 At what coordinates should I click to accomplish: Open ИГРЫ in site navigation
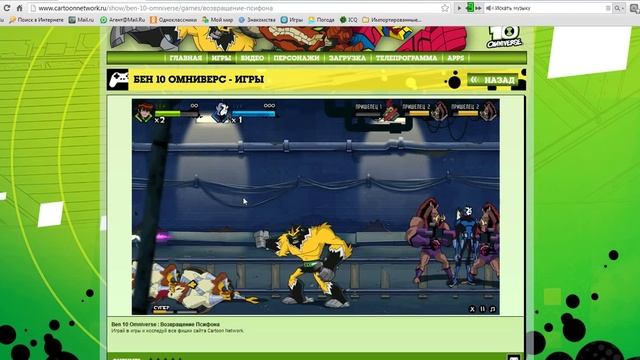(221, 58)
